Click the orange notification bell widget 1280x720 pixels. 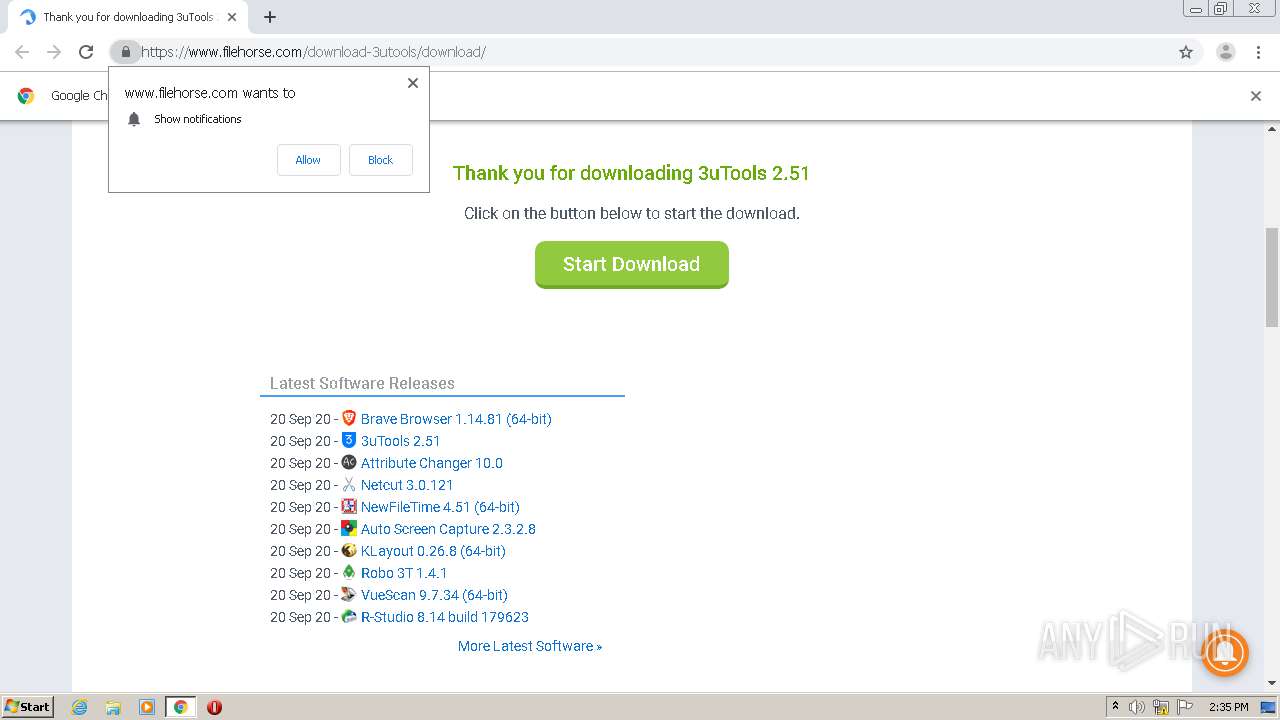[1224, 654]
